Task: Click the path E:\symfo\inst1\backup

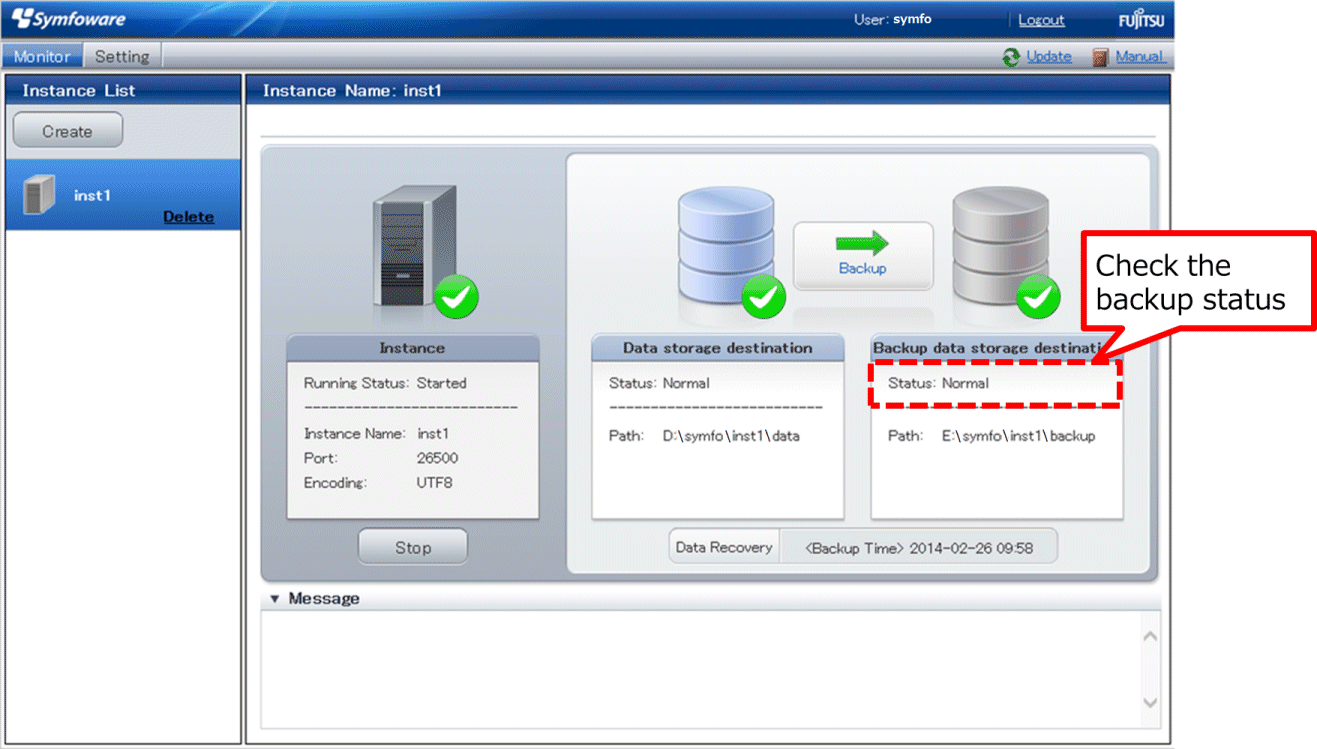Action: pyautogui.click(x=1018, y=436)
